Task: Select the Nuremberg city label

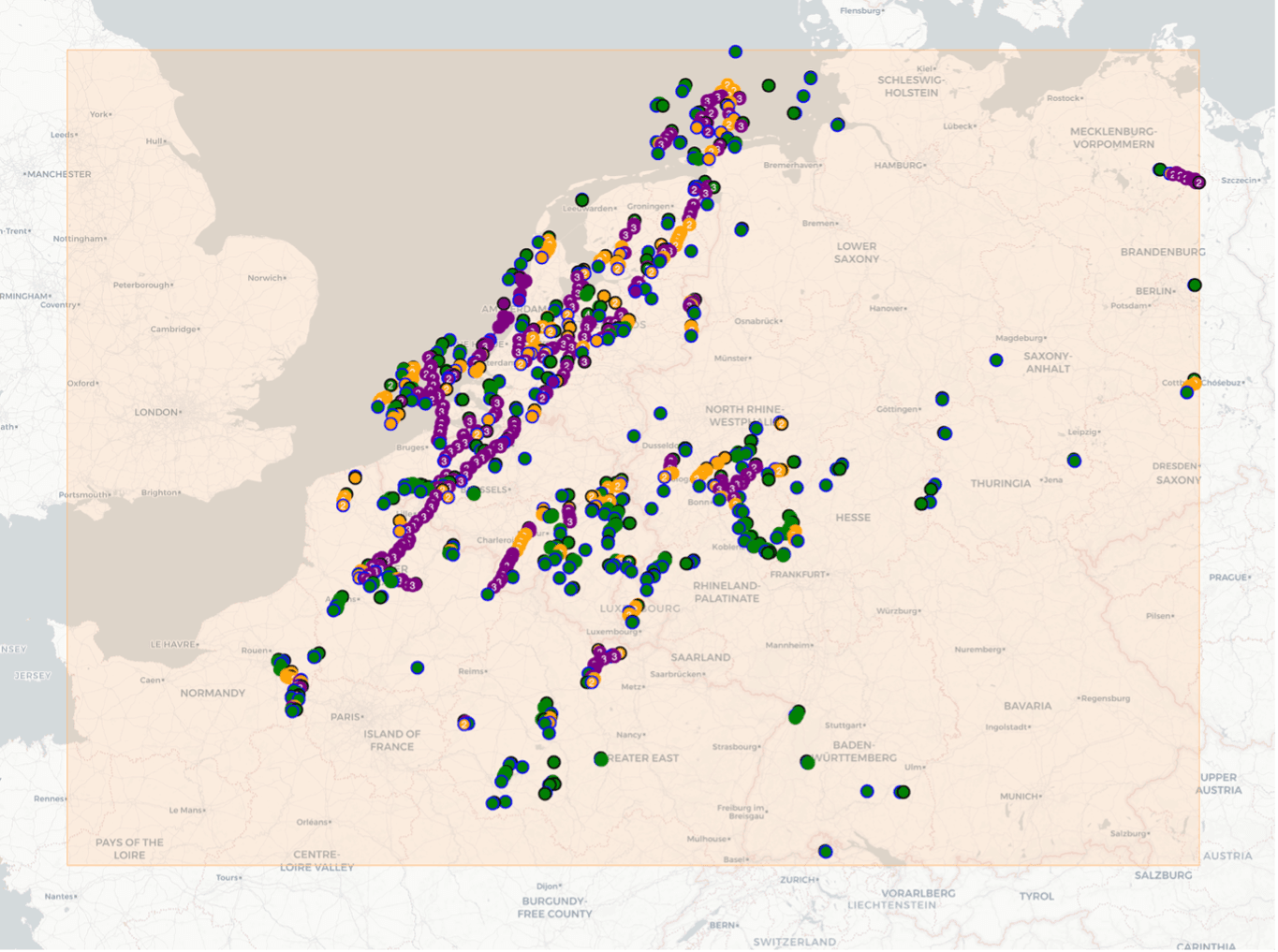Action: [979, 650]
